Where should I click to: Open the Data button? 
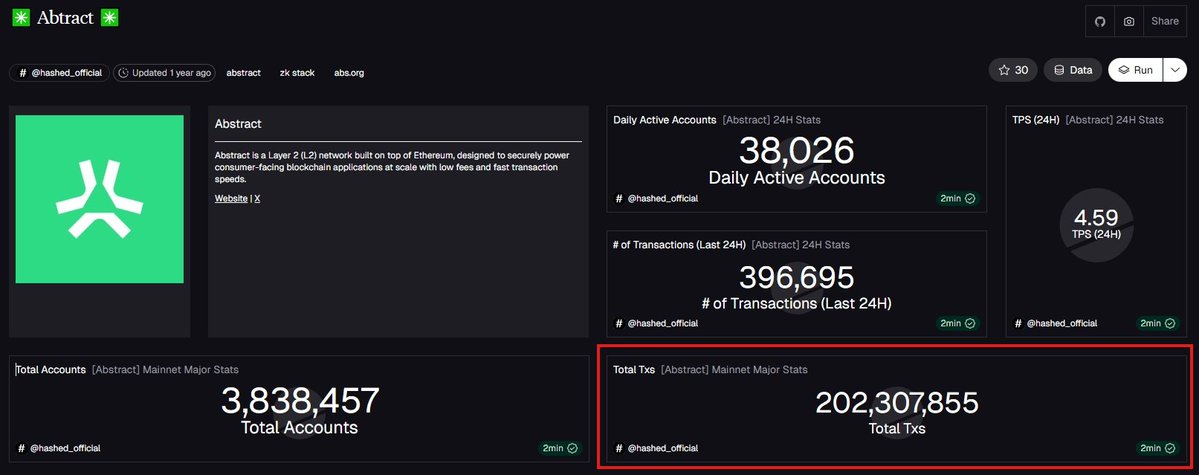tap(1073, 70)
